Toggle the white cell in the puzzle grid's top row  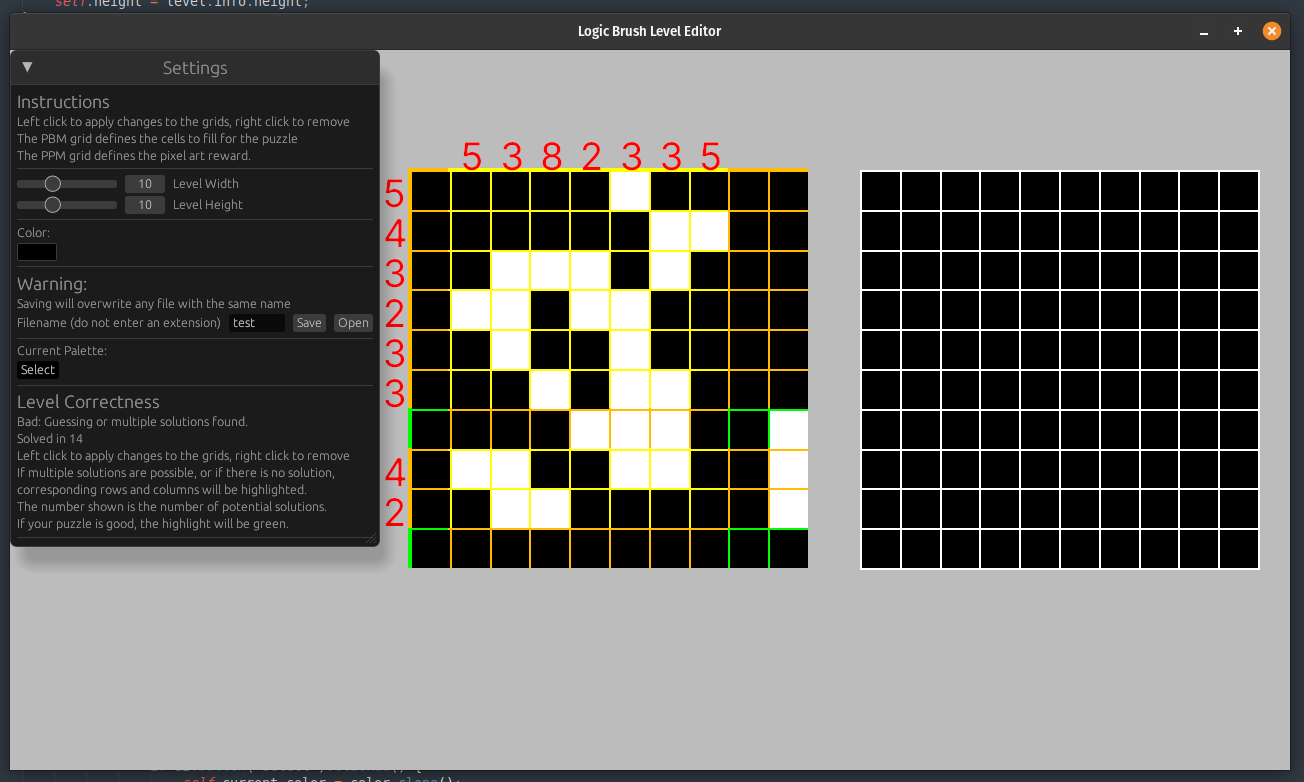[x=630, y=190]
